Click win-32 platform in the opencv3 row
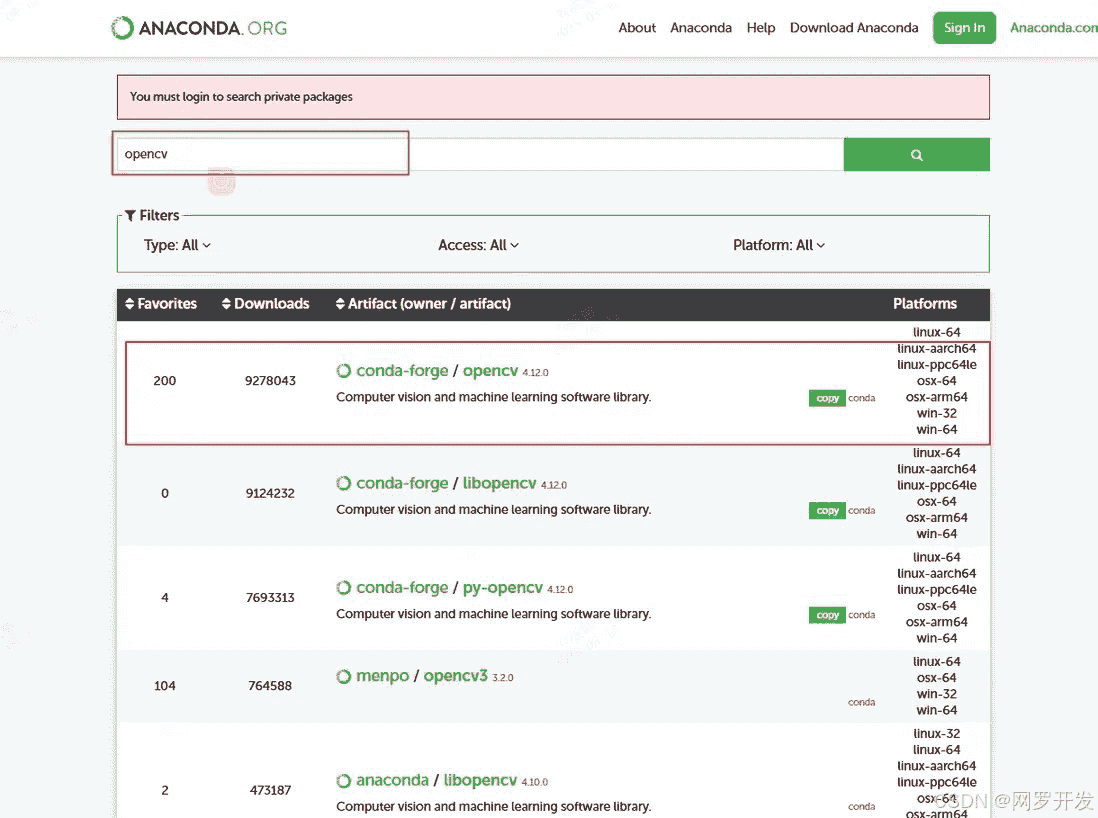The image size is (1098, 818). [x=936, y=694]
